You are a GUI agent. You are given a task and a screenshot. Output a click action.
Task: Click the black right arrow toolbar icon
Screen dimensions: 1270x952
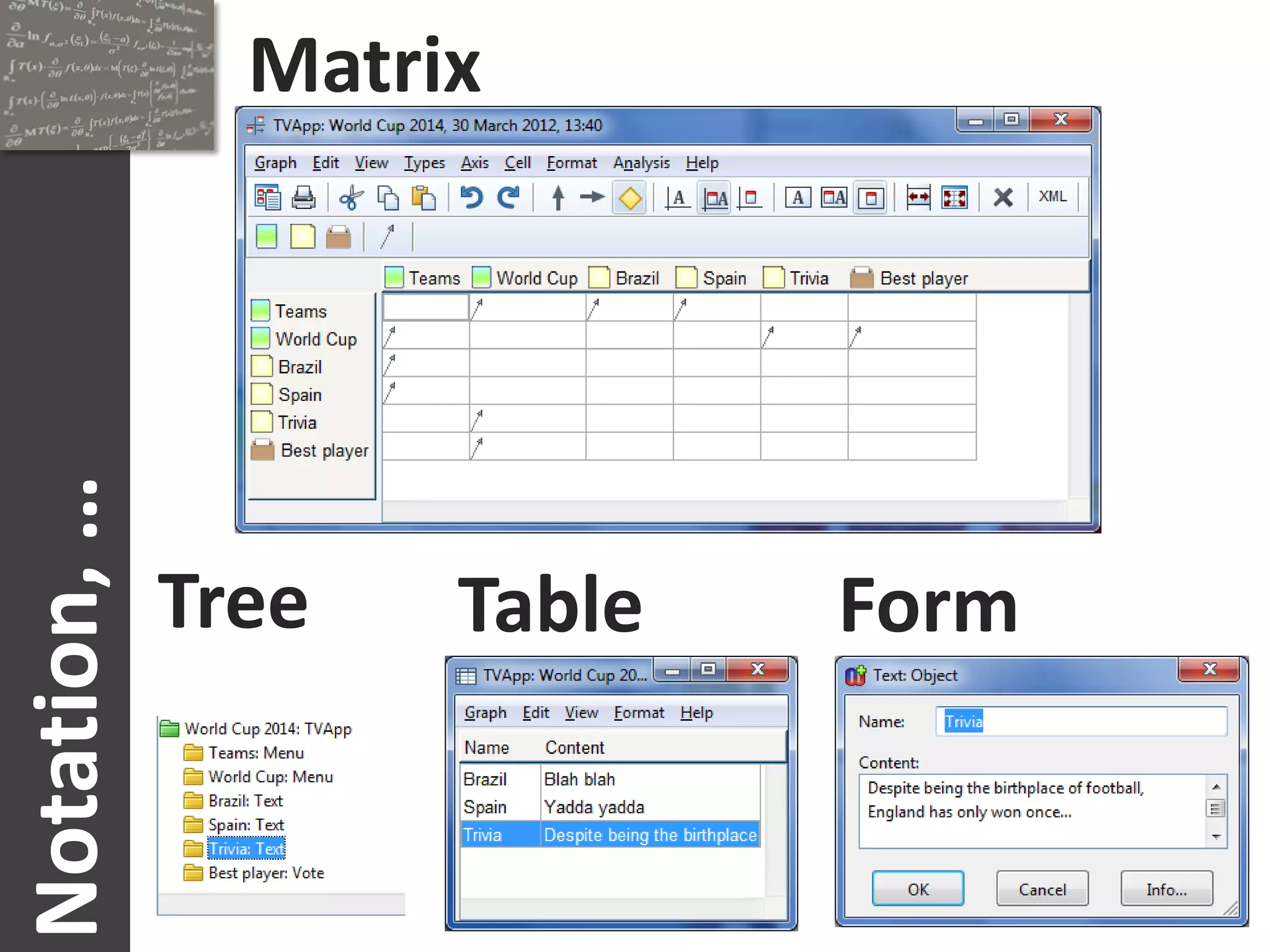(x=592, y=198)
